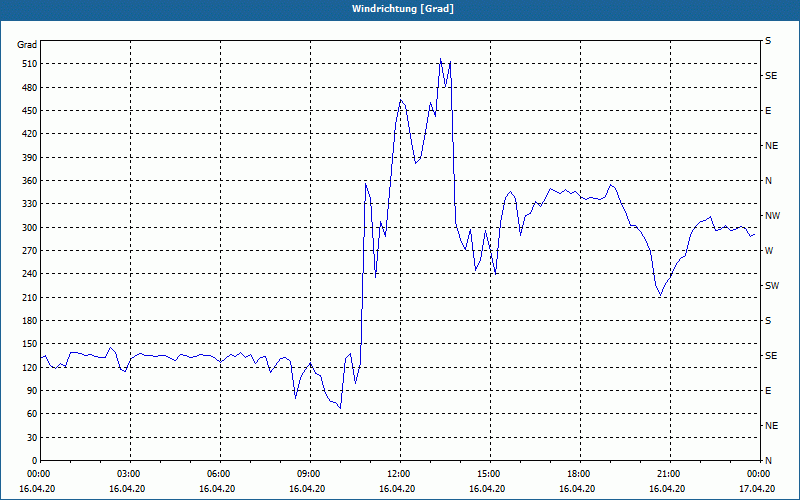Image resolution: width=800 pixels, height=500 pixels.
Task: Click the SE compass label level with 480
Action: pyautogui.click(x=771, y=76)
